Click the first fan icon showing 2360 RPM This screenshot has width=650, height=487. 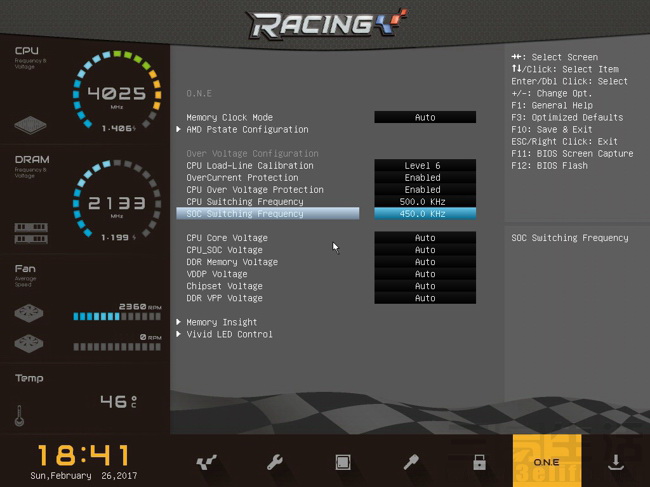click(x=29, y=313)
